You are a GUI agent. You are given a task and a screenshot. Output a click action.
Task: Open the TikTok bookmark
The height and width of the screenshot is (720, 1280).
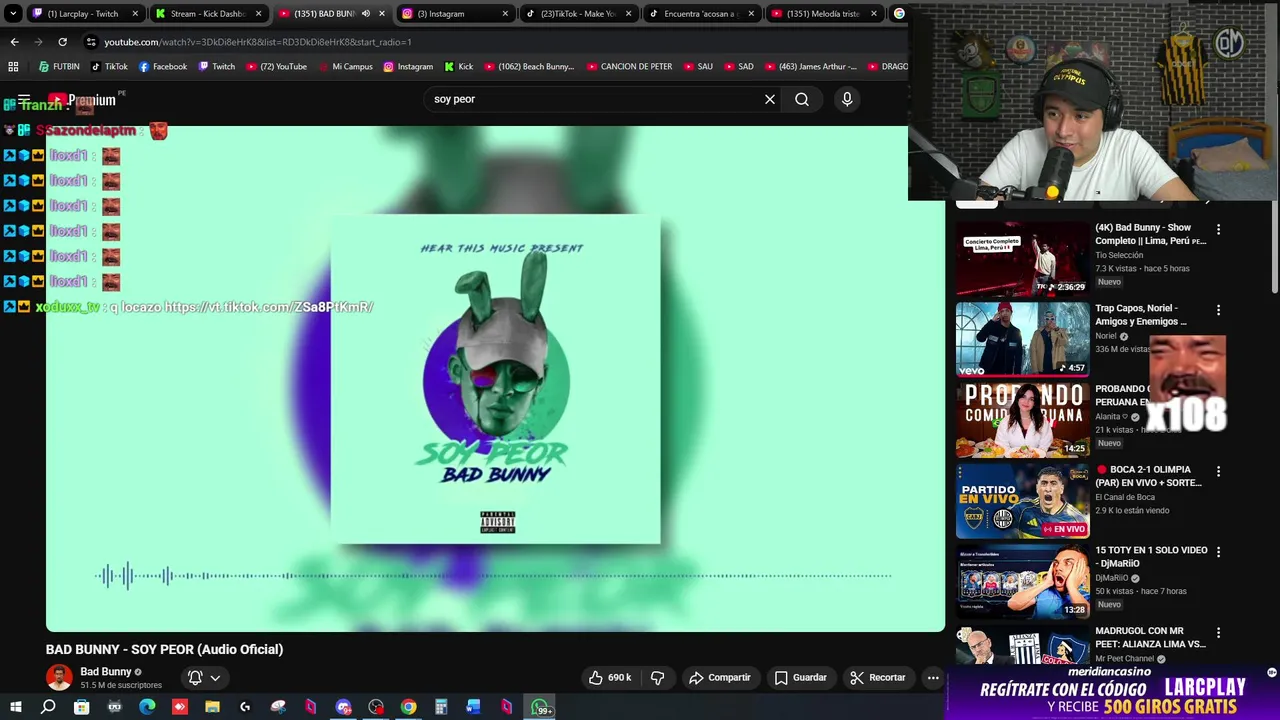109,66
